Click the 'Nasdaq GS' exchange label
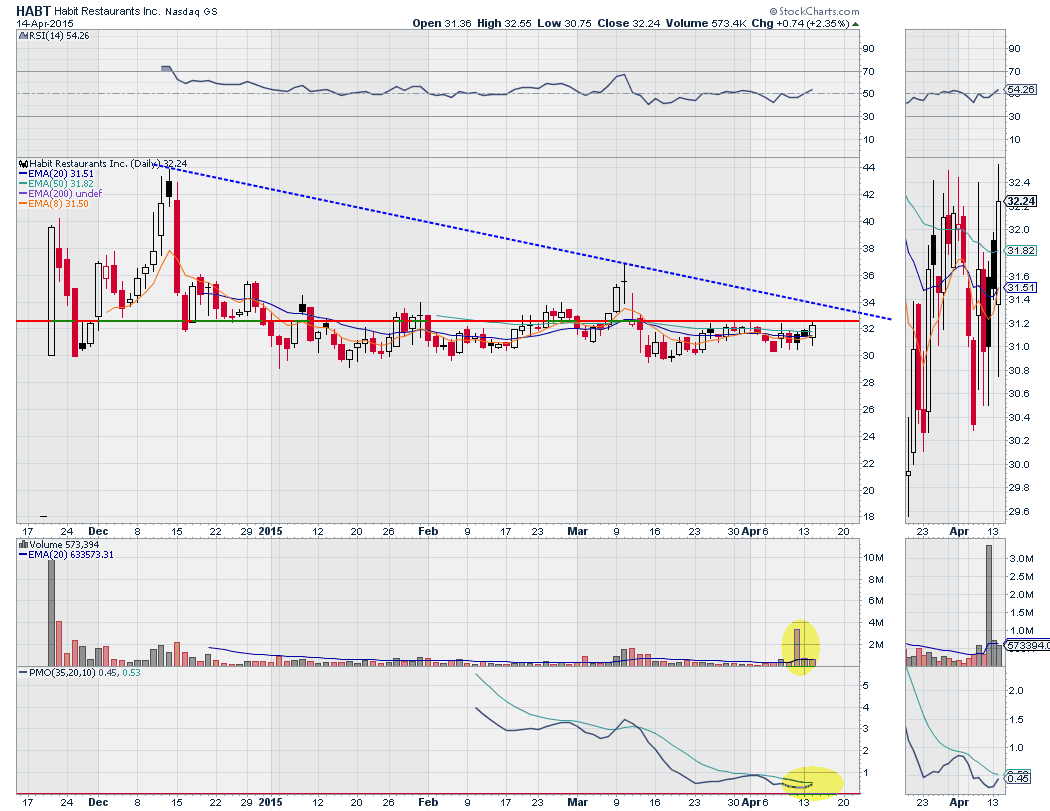 [191, 11]
